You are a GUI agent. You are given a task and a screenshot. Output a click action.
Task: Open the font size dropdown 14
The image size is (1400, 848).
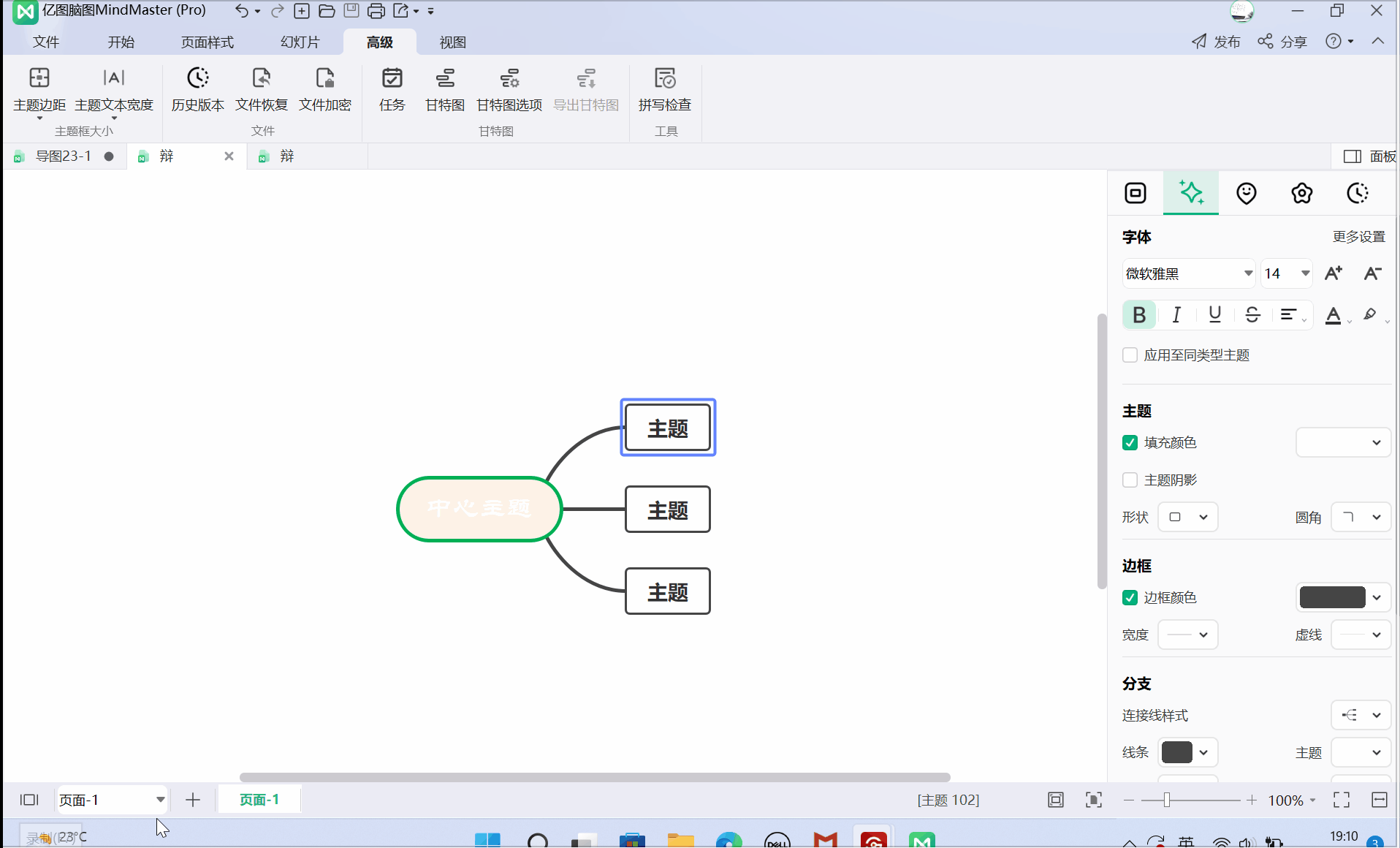(x=1287, y=273)
